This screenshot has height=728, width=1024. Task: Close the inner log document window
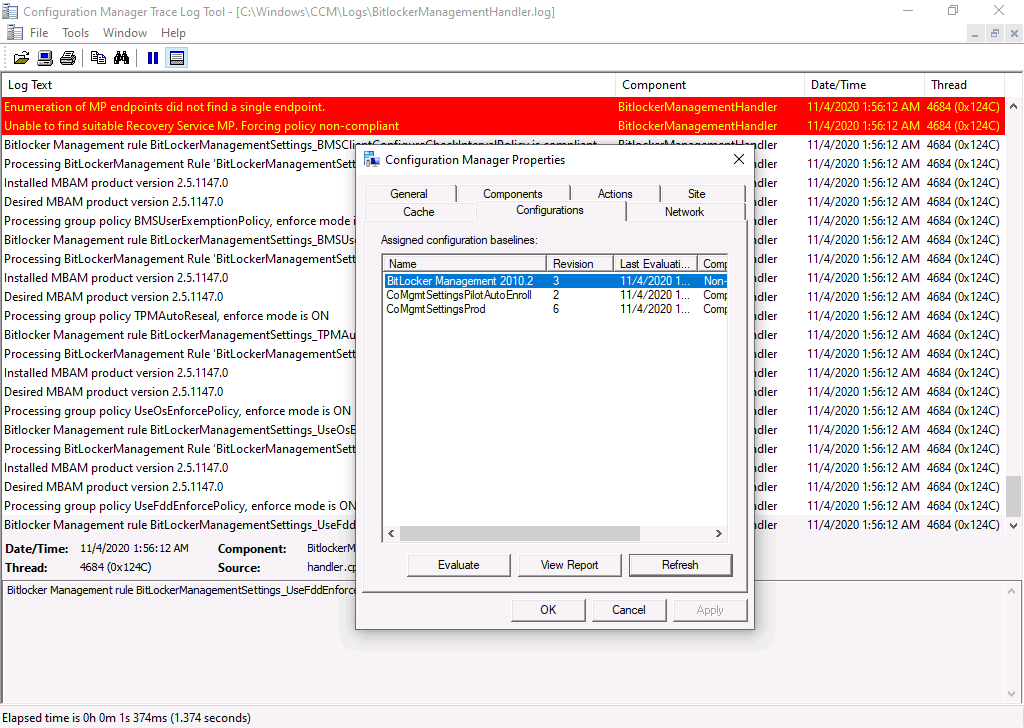[x=1014, y=33]
